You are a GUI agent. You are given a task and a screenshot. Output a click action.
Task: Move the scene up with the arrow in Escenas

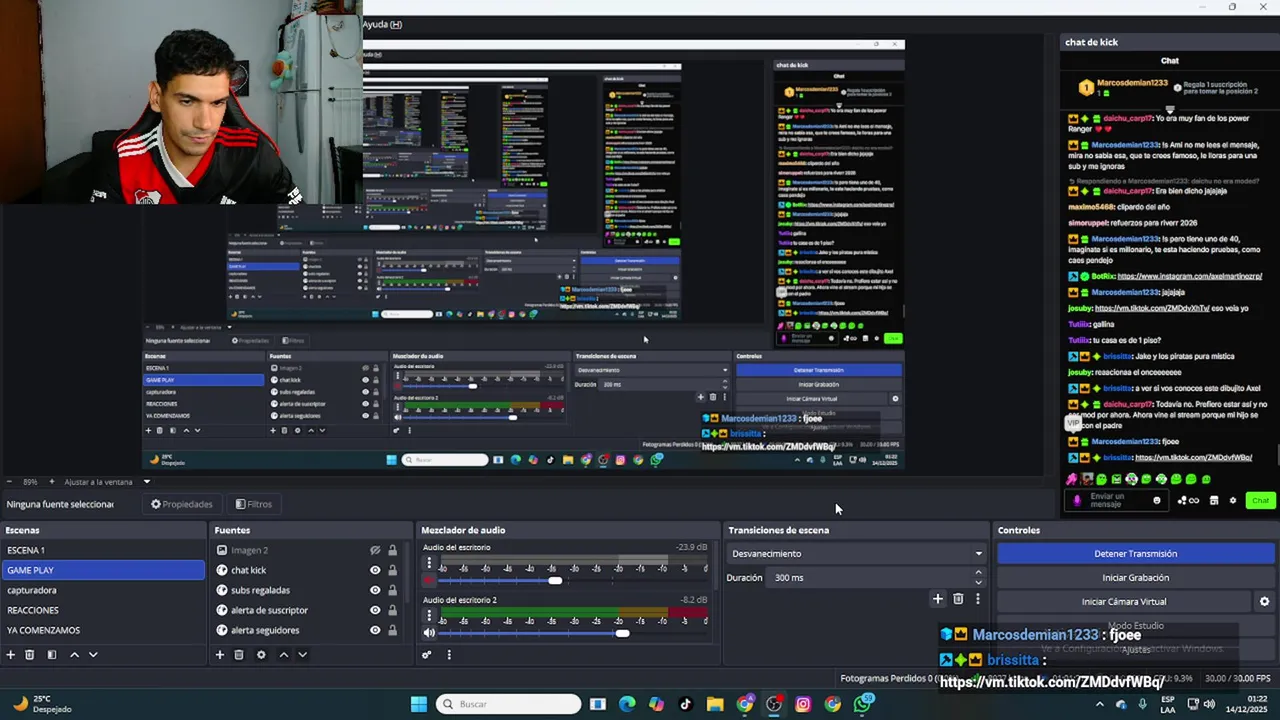[74, 655]
